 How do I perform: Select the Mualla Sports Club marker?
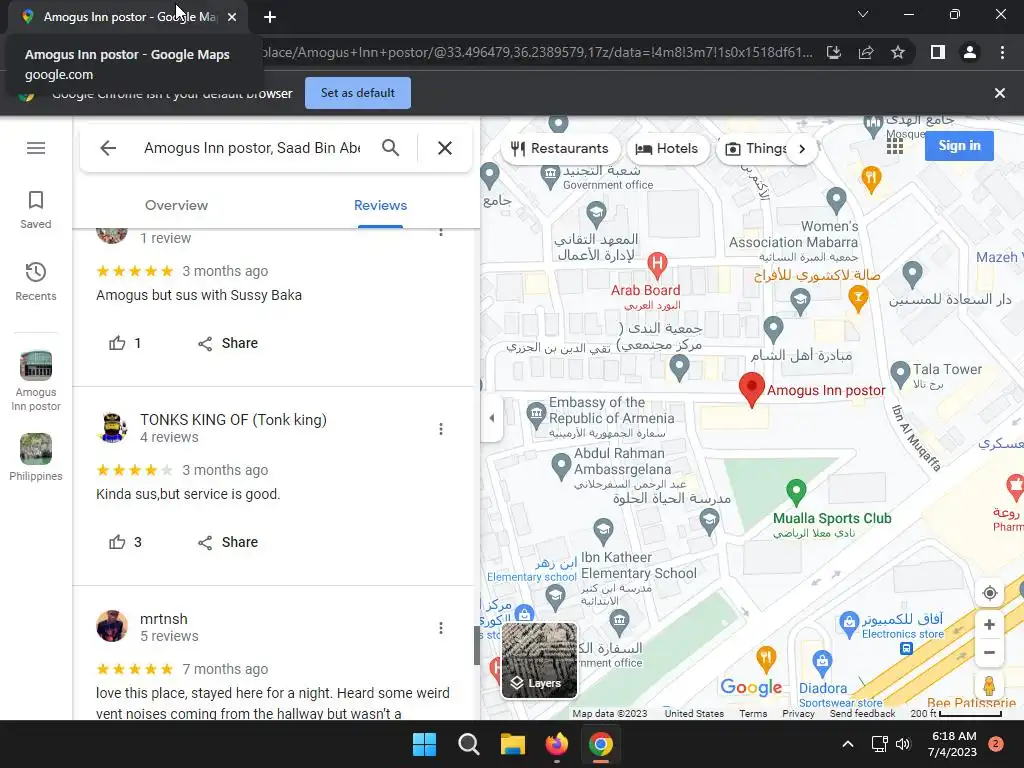click(795, 492)
